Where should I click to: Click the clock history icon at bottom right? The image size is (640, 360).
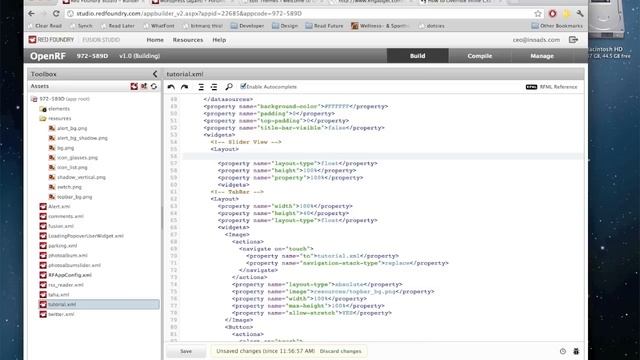pyautogui.click(x=563, y=351)
